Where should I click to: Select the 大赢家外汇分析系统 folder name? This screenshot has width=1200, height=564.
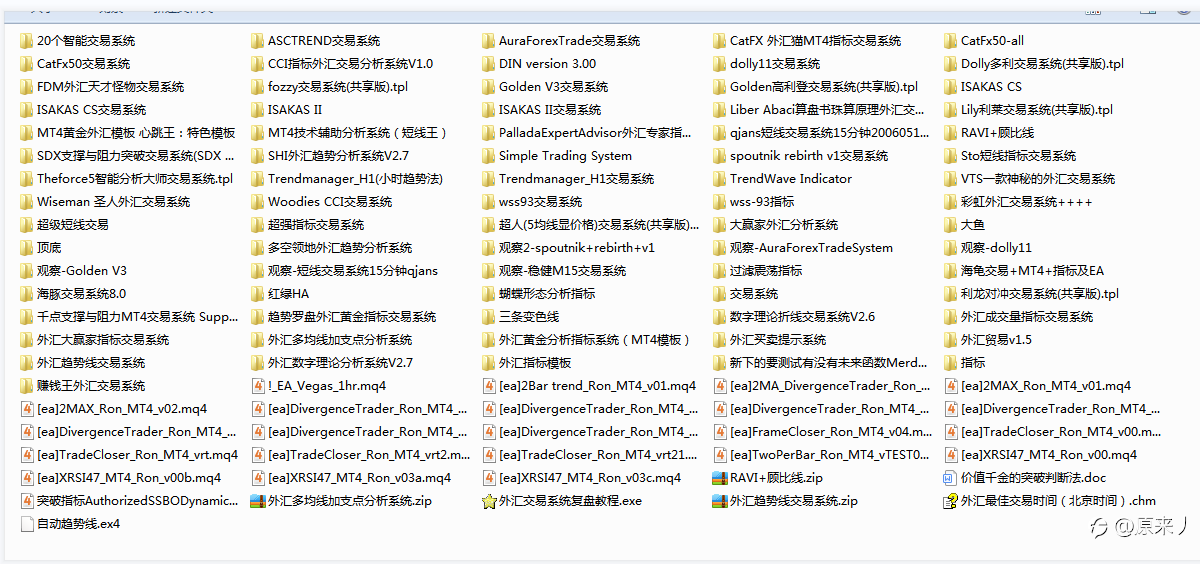pyautogui.click(x=784, y=225)
